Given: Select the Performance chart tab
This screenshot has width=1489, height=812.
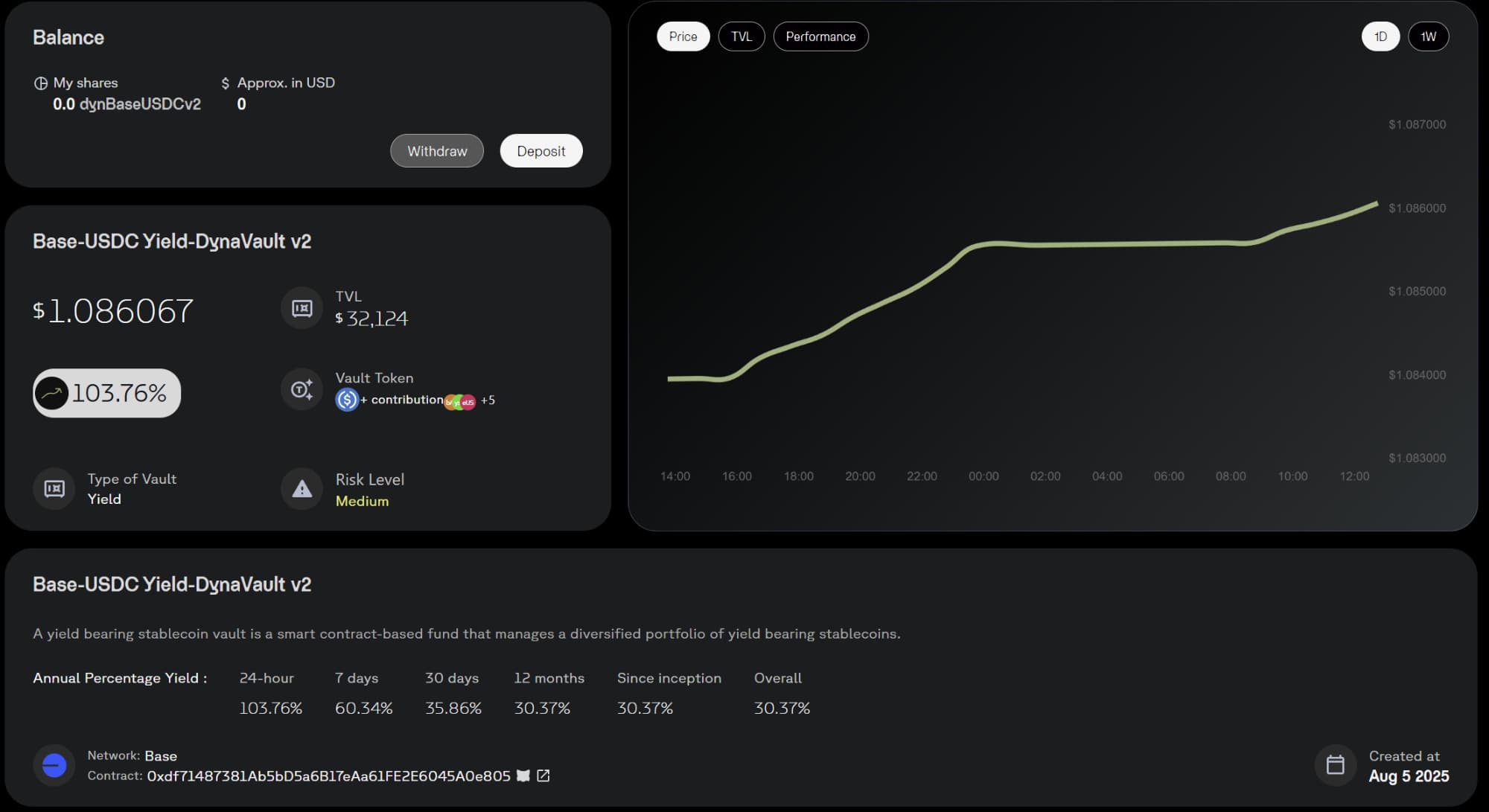Looking at the screenshot, I should click(820, 36).
